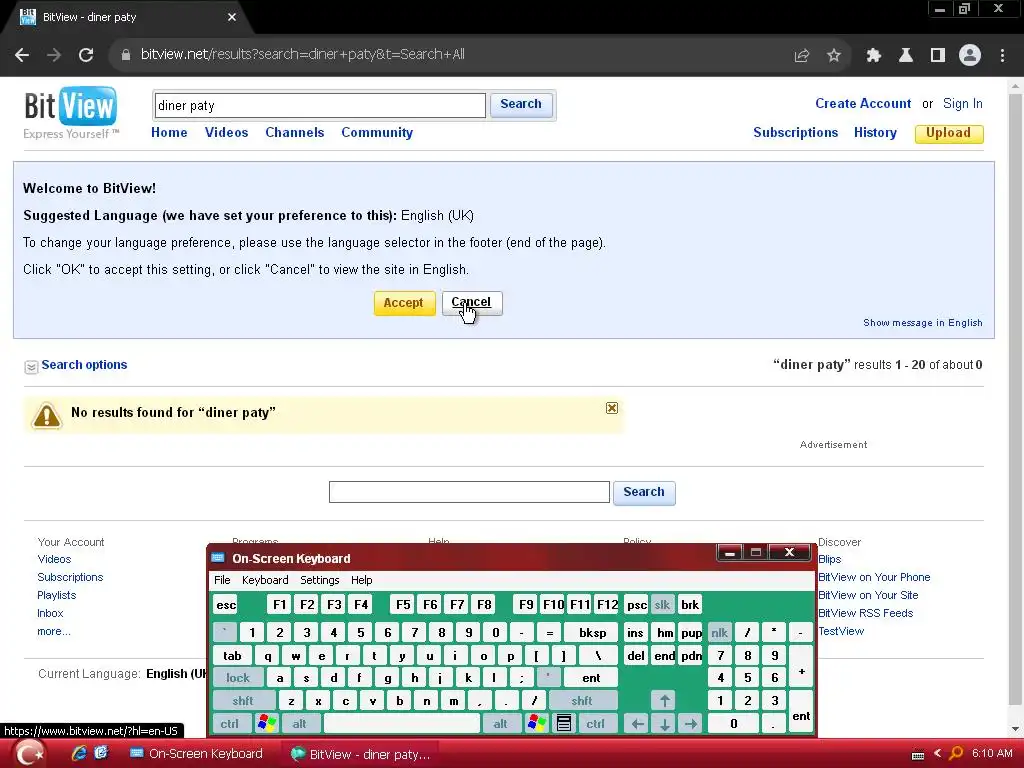Go back using the browser back arrow
This screenshot has width=1024, height=768.
click(x=22, y=55)
